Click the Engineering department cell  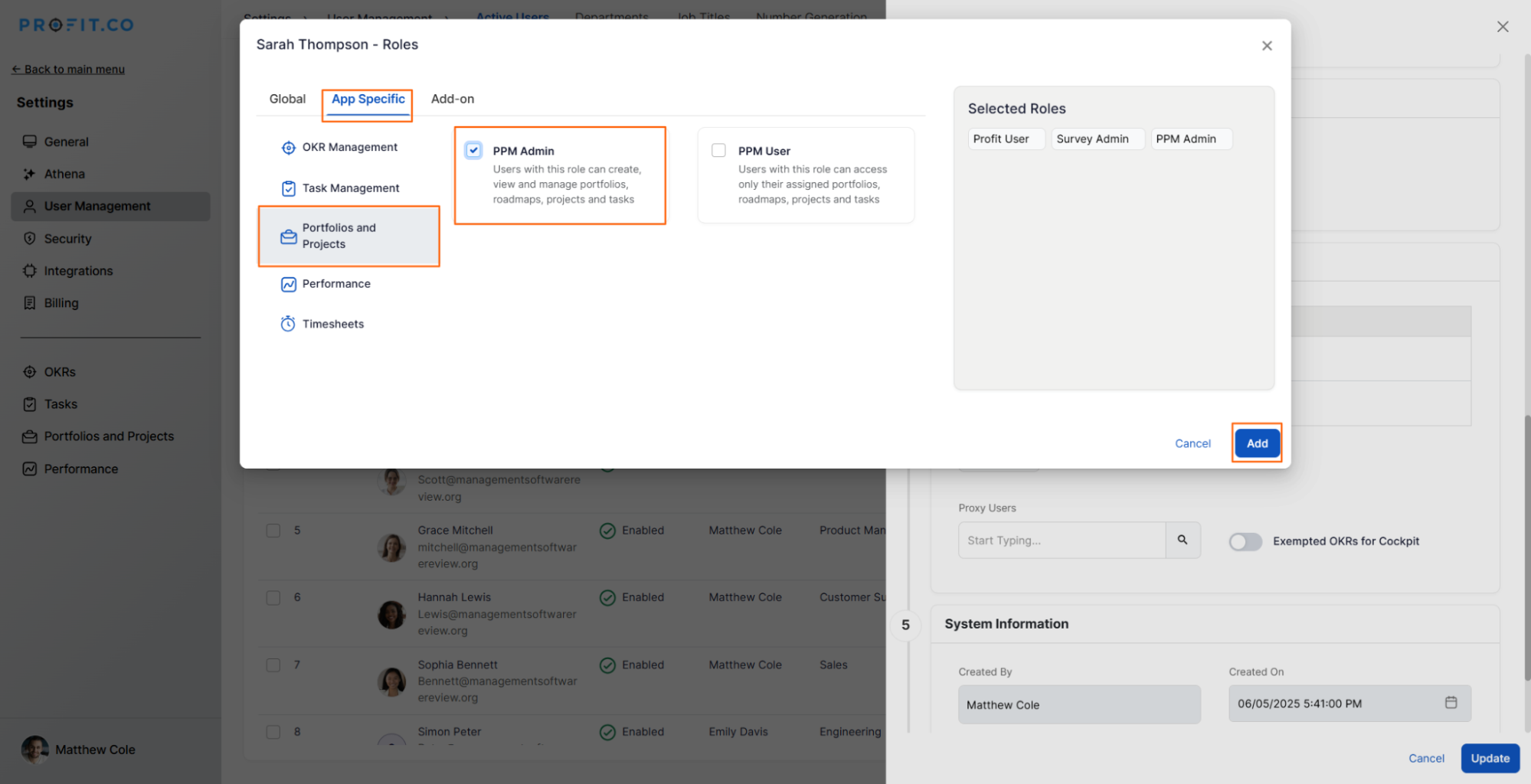click(850, 733)
